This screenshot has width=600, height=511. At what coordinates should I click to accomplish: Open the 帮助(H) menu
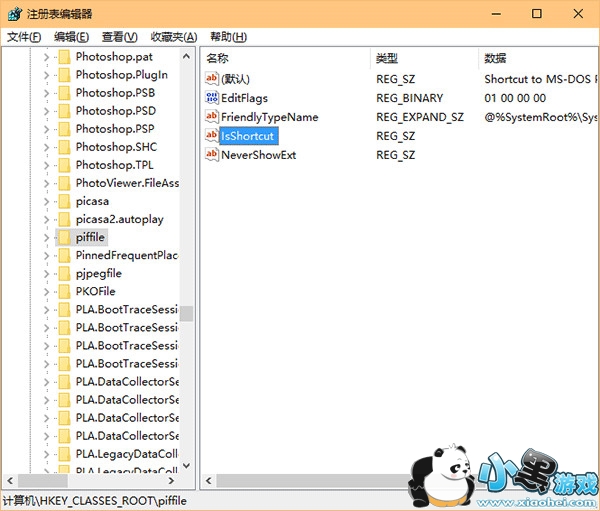pyautogui.click(x=228, y=37)
